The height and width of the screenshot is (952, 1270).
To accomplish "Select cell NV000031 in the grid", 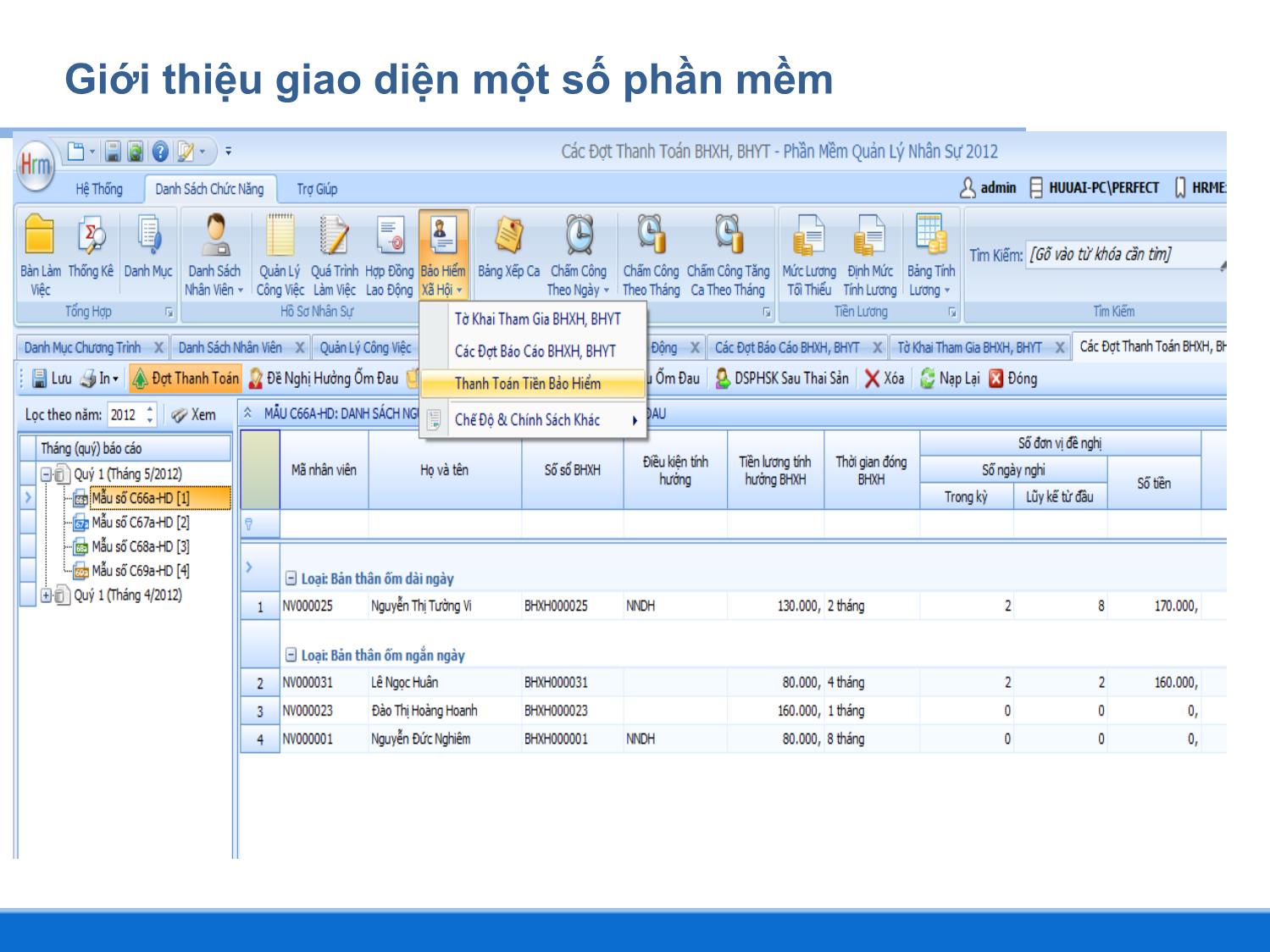I will point(324,683).
